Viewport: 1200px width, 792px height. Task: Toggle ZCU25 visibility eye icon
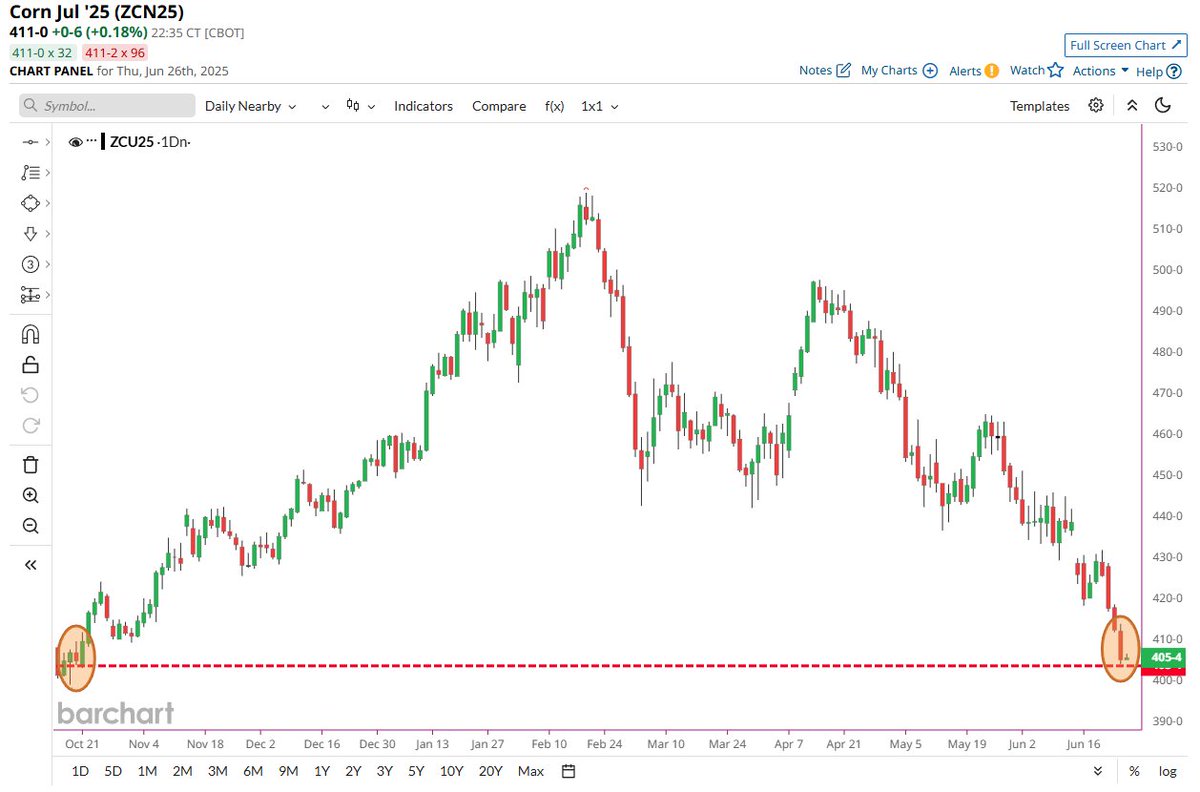click(x=75, y=142)
